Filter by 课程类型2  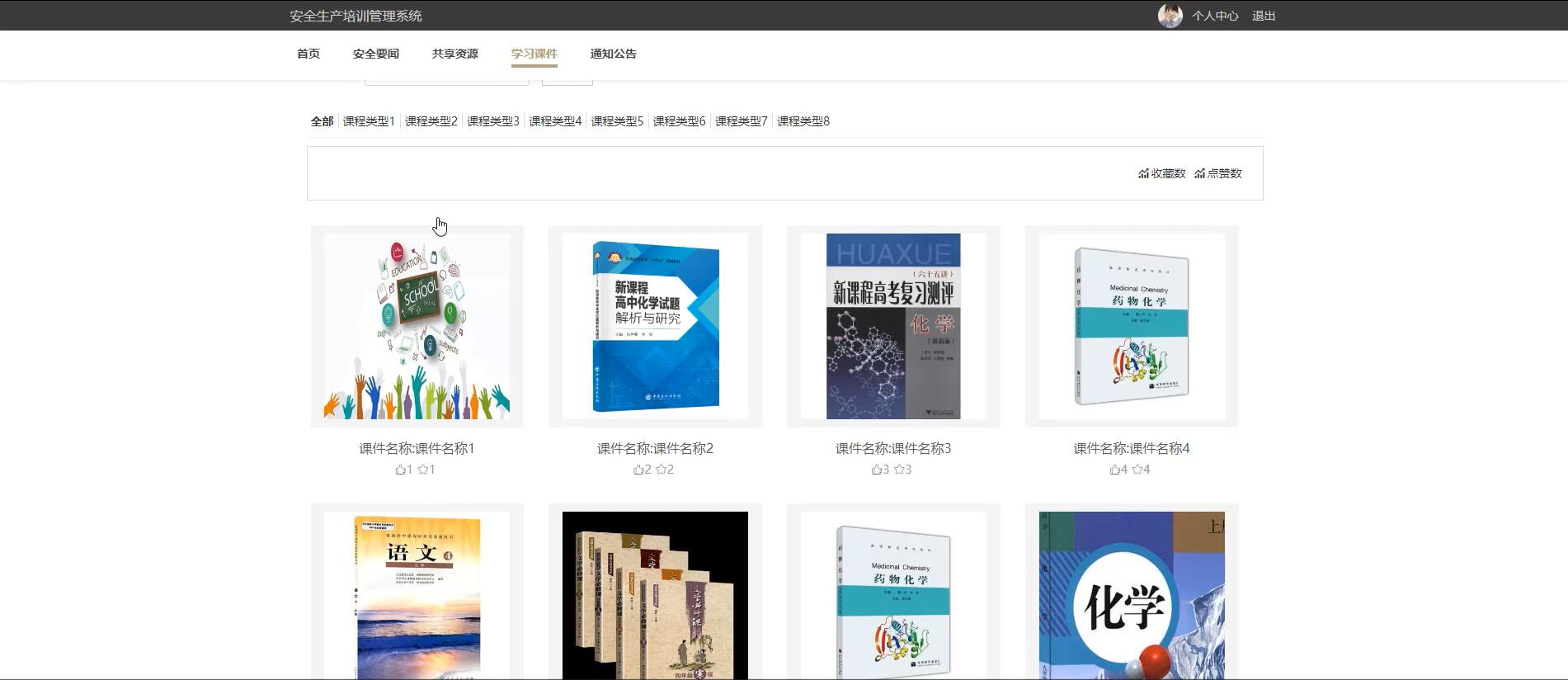click(x=431, y=121)
